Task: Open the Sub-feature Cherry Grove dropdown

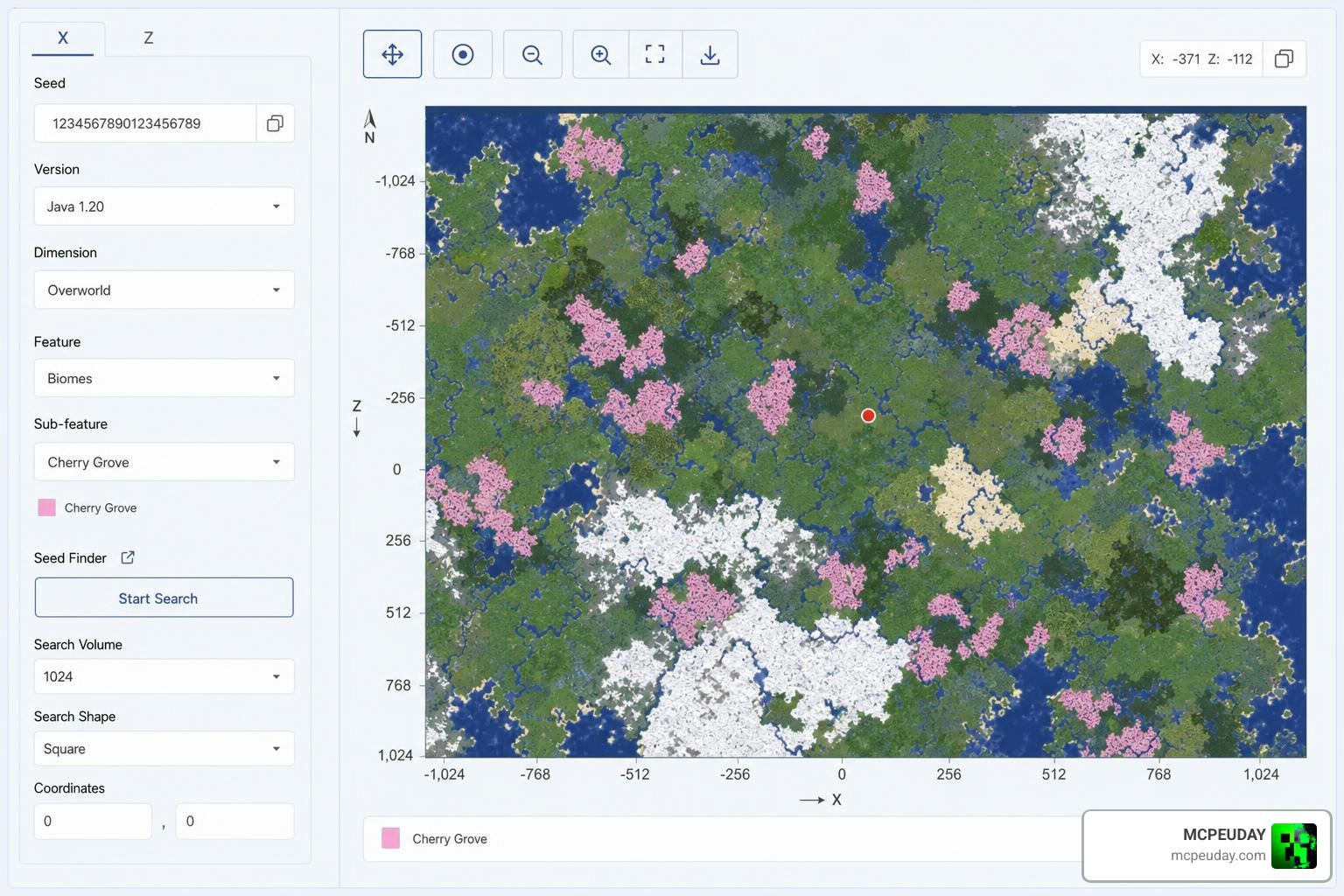Action: [x=164, y=462]
